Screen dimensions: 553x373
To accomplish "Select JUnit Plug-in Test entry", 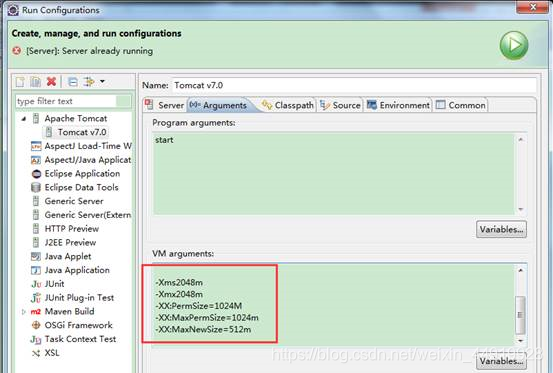I will click(79, 298).
